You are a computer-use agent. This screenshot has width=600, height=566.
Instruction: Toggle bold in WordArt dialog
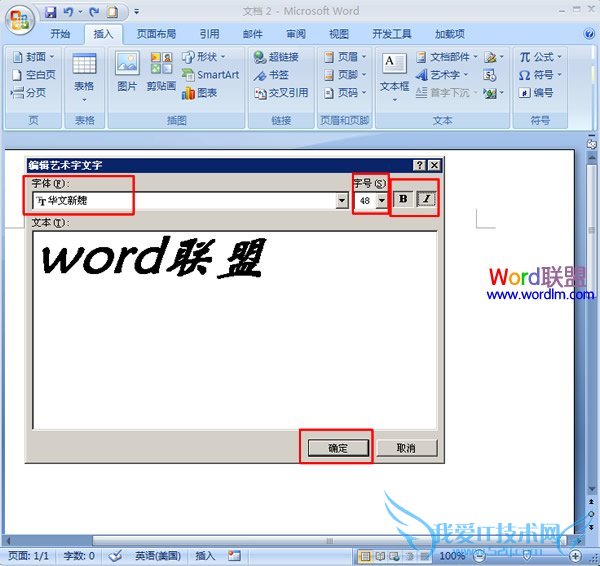[403, 199]
